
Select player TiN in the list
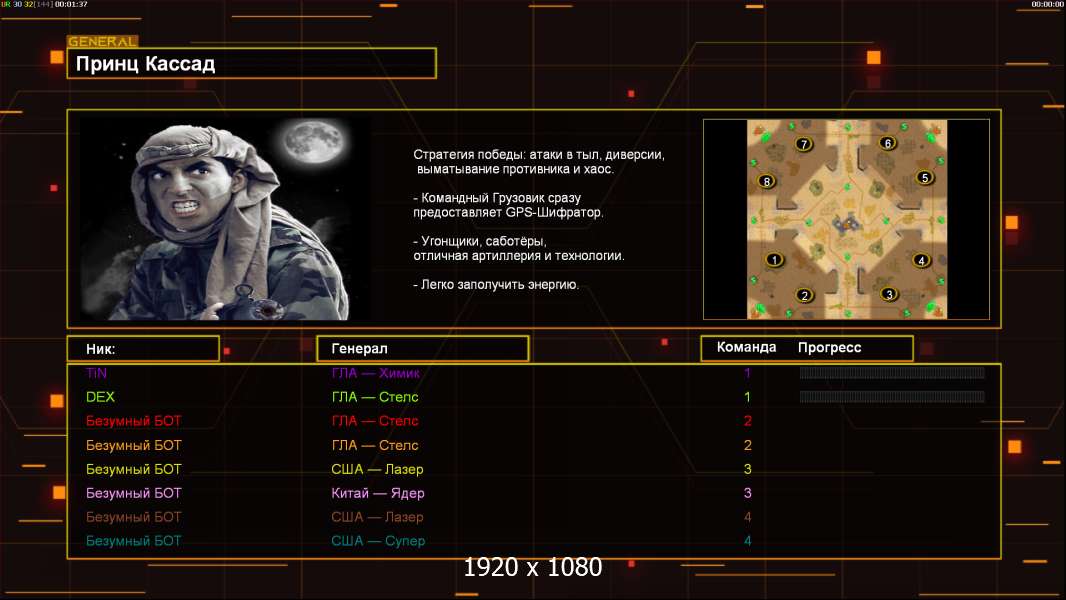pyautogui.click(x=97, y=373)
